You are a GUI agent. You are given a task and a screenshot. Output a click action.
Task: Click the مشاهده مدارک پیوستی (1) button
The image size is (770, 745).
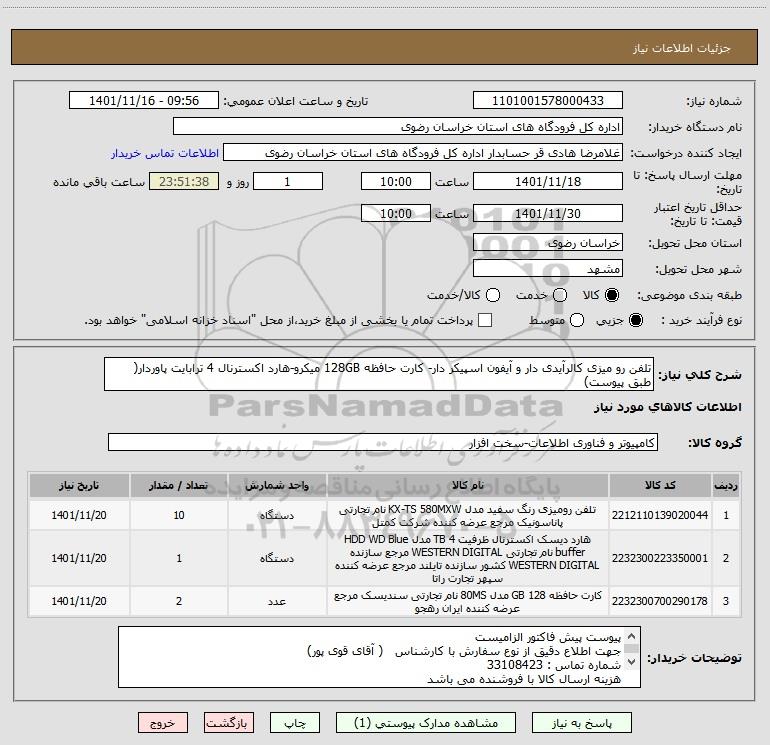(x=426, y=723)
